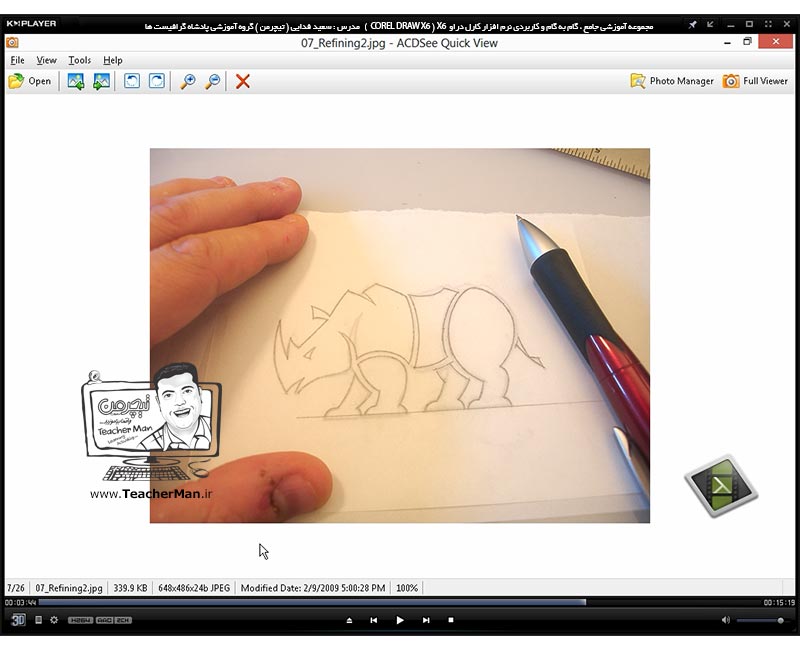Switch to Full Viewer

755,81
